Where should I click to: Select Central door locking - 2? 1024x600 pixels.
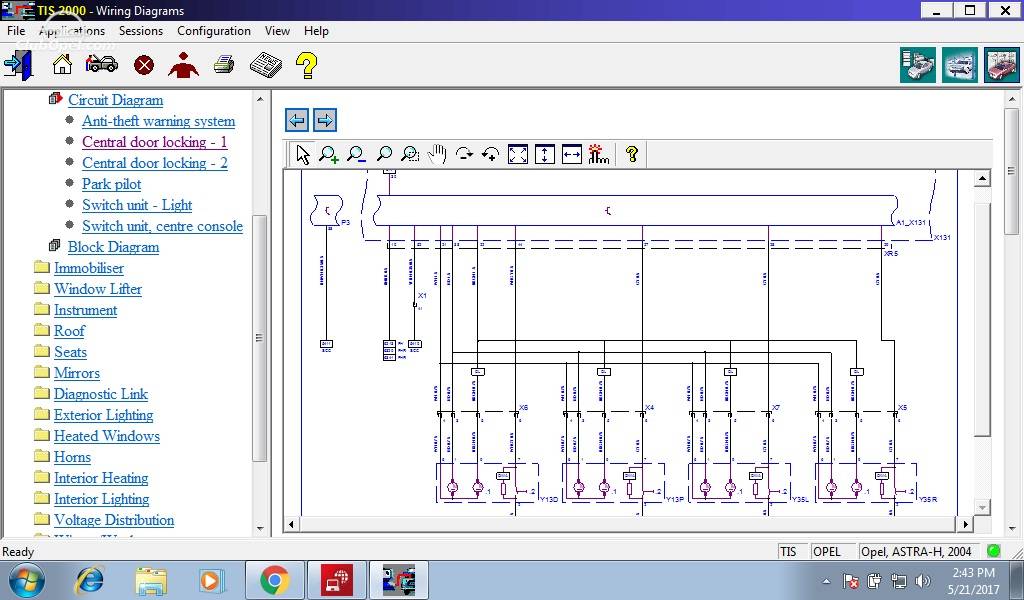pyautogui.click(x=155, y=163)
